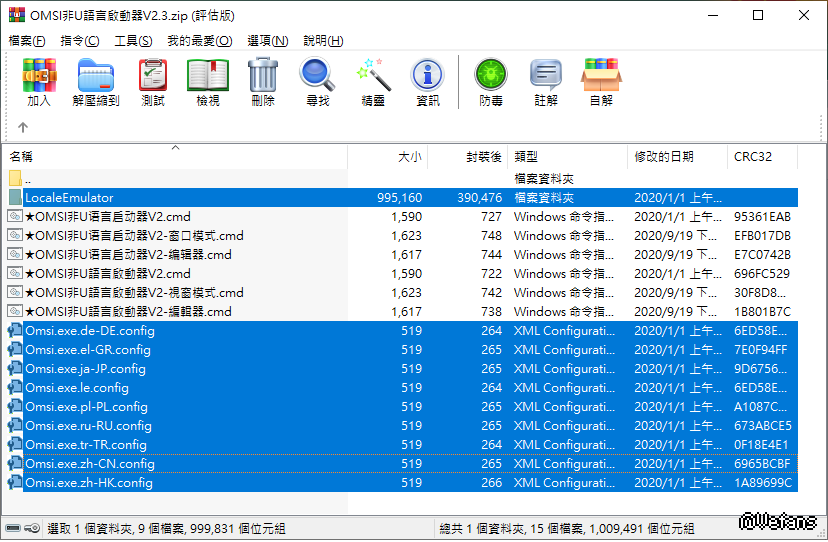Sort files by 大小 column header

point(409,157)
